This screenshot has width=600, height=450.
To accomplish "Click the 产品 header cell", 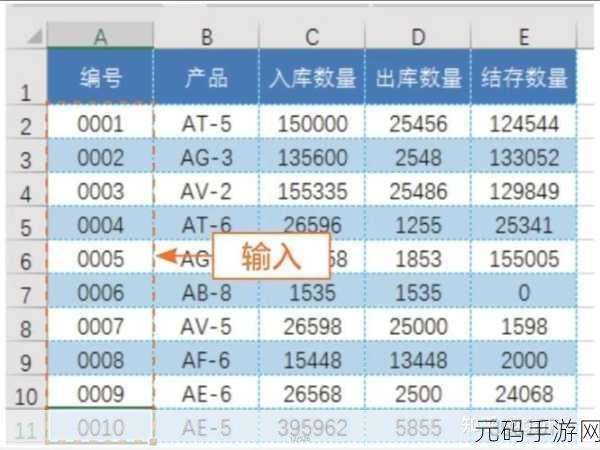I will coord(207,77).
